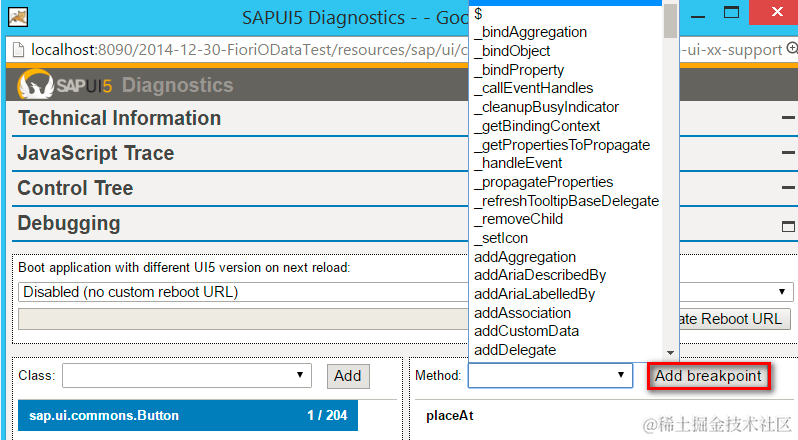This screenshot has height=440, width=798.
Task: Select addCustomData in the method list
Action: pos(526,331)
